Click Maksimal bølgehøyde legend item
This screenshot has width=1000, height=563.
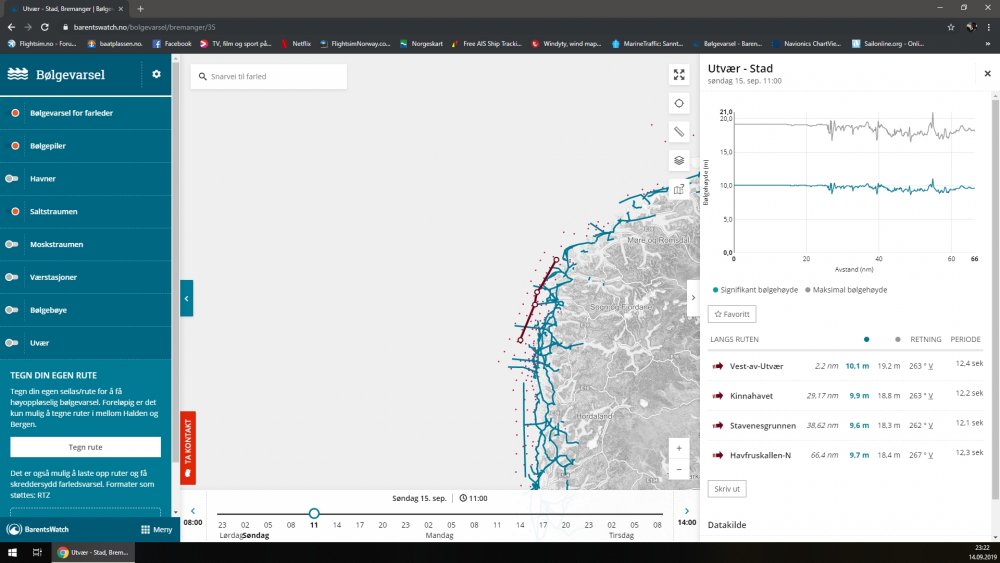tap(846, 289)
